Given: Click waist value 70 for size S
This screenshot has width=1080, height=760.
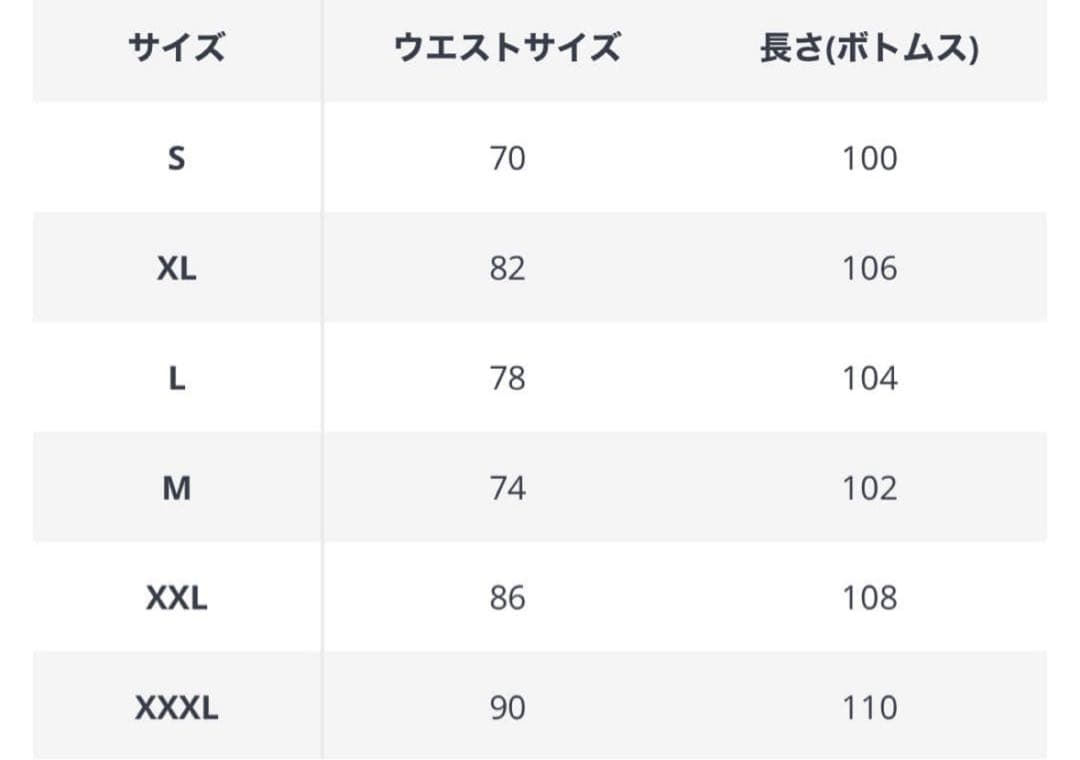Looking at the screenshot, I should coord(508,158).
